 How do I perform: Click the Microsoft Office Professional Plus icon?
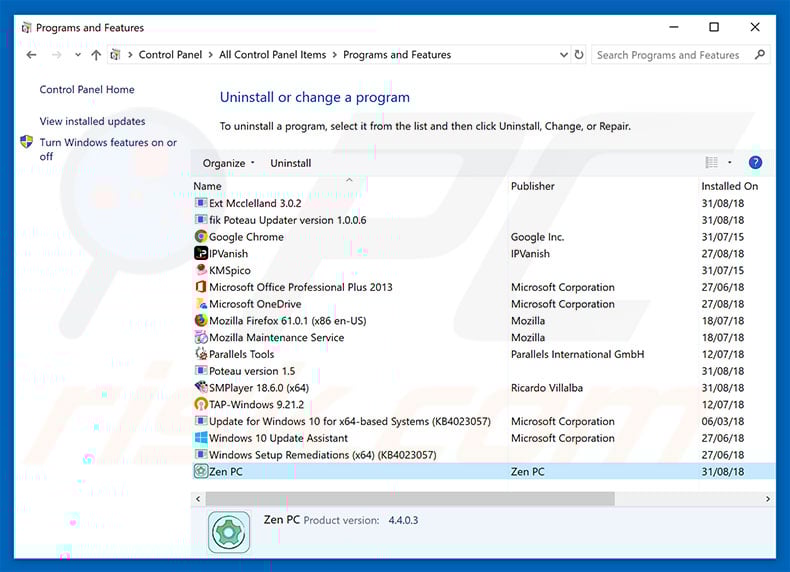pos(201,287)
